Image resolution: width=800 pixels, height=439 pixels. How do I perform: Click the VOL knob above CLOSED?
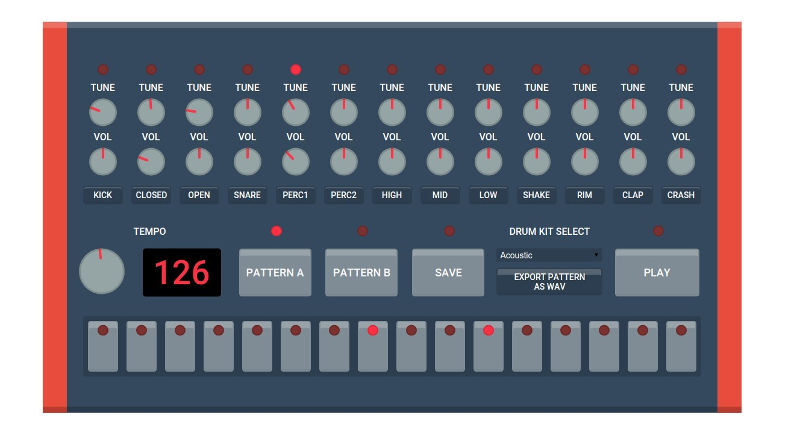[151, 160]
